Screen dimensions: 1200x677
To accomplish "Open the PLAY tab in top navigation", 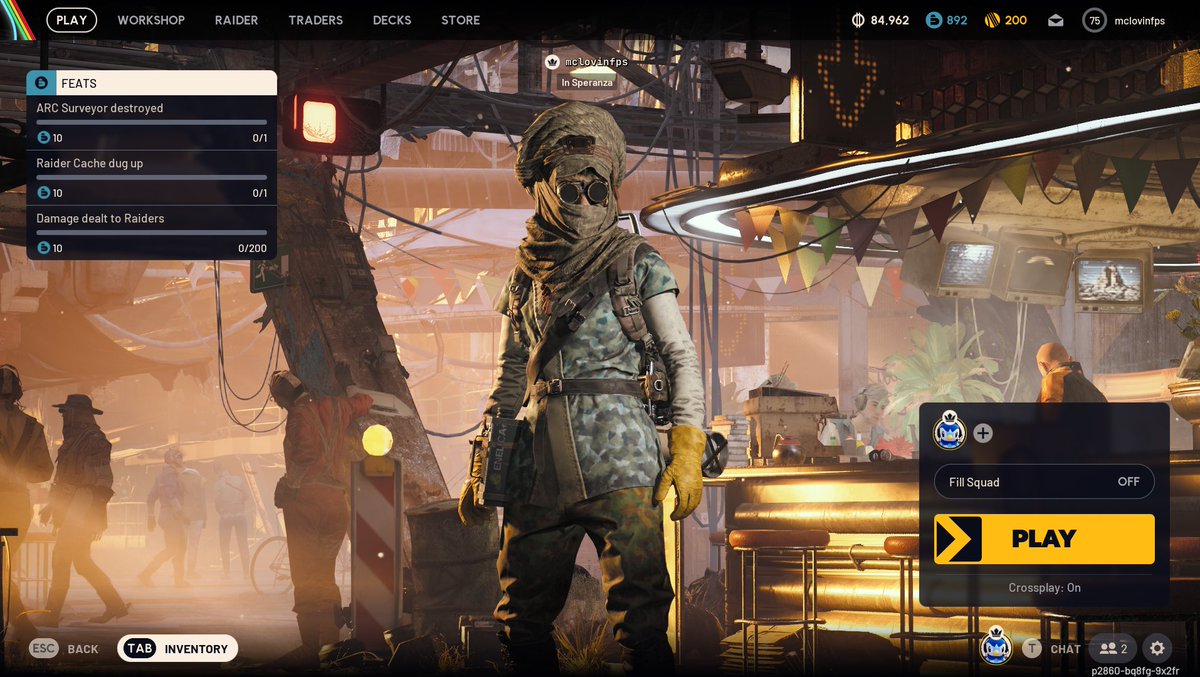I will point(72,20).
